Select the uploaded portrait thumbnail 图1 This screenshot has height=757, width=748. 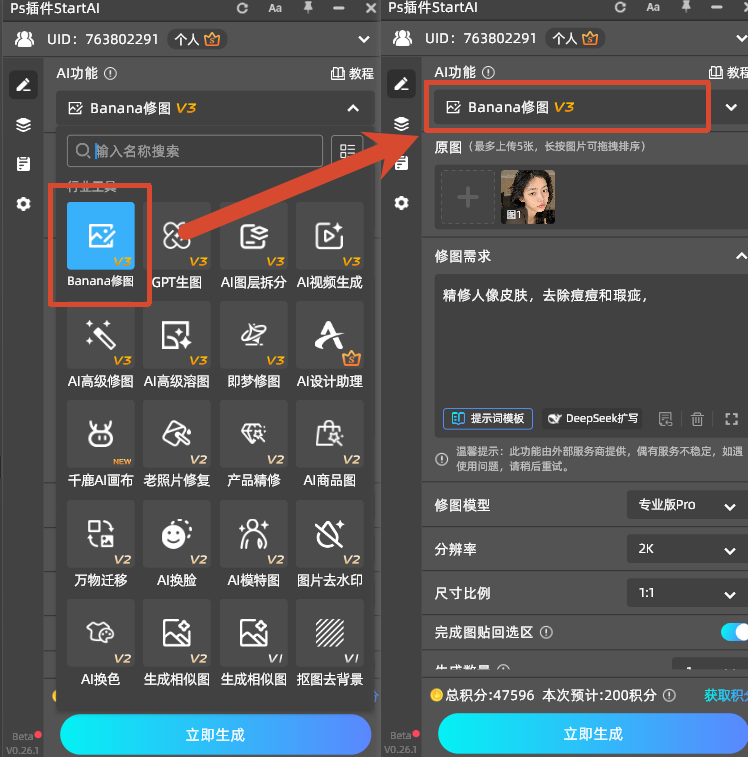[527, 197]
